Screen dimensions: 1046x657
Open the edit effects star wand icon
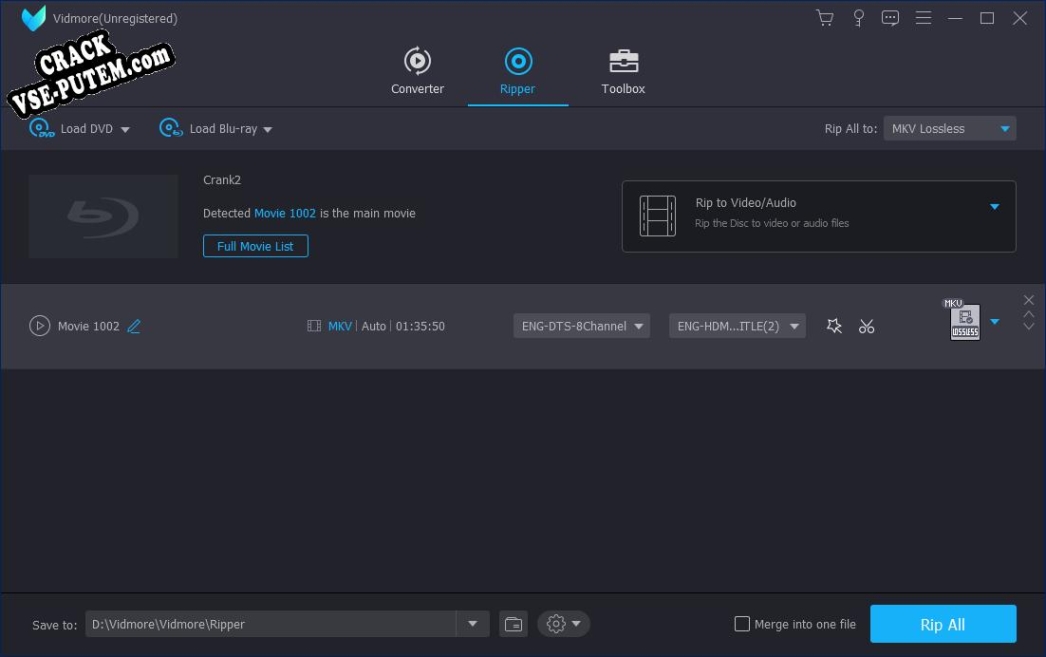[834, 326]
